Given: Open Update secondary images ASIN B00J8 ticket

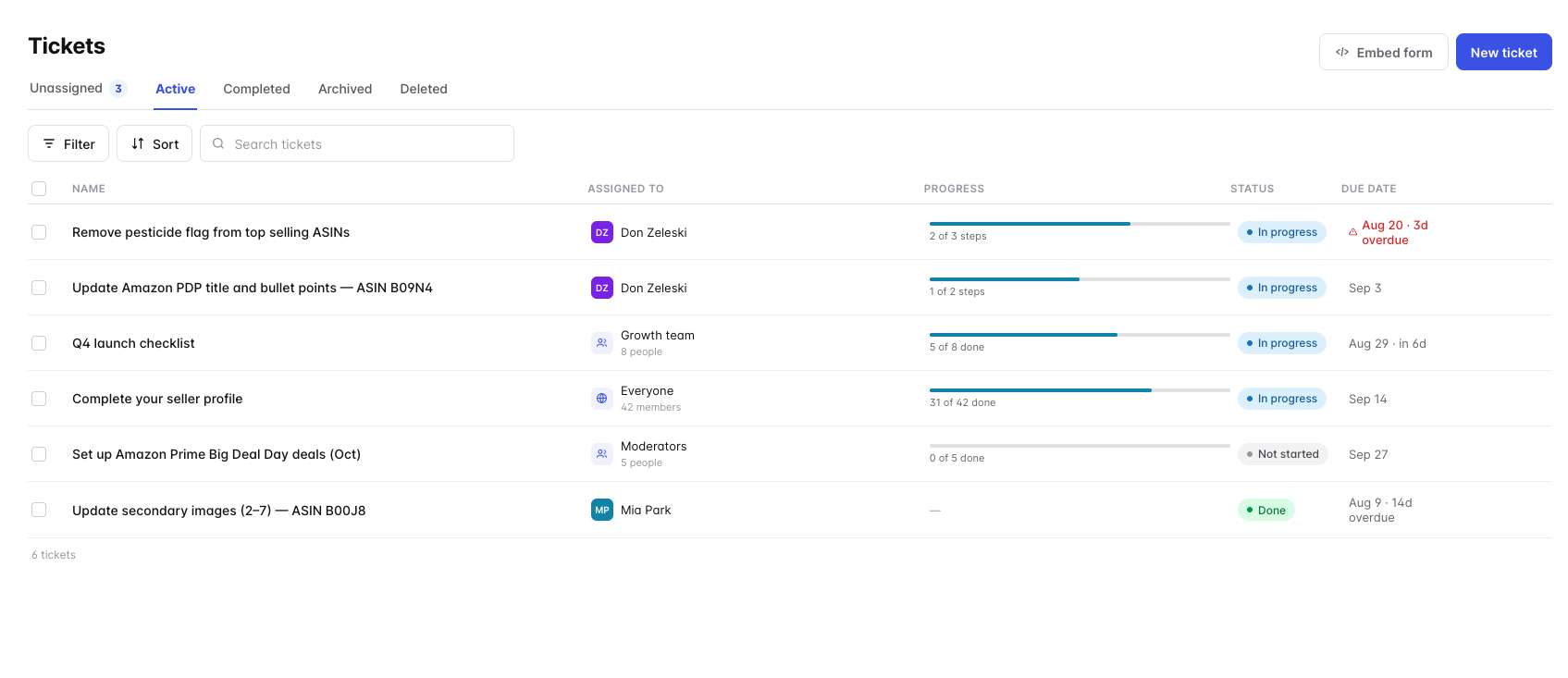Looking at the screenshot, I should coord(219,510).
